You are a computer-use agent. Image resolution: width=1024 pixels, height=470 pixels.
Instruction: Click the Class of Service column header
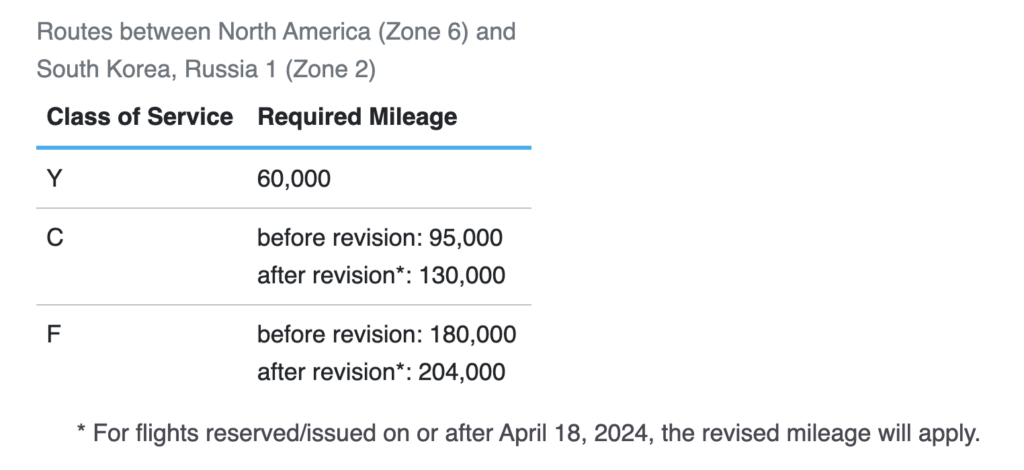(x=139, y=116)
